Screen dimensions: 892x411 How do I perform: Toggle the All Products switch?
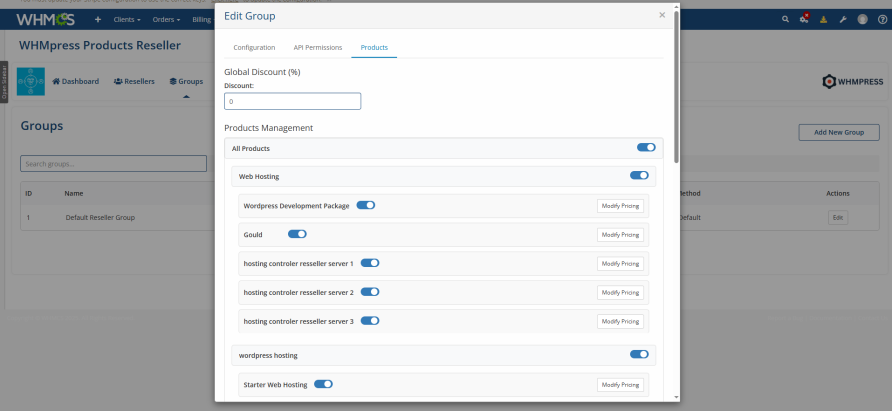(x=646, y=148)
